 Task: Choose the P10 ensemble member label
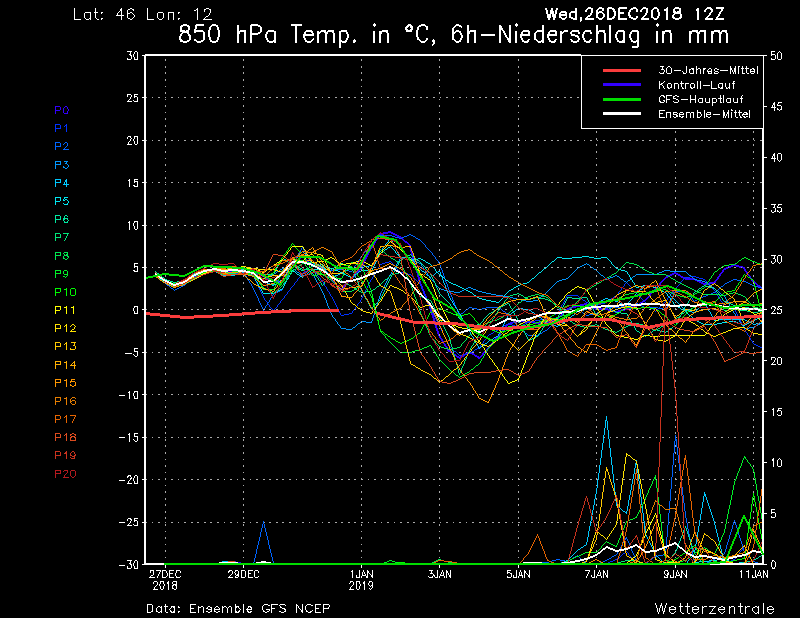point(65,292)
